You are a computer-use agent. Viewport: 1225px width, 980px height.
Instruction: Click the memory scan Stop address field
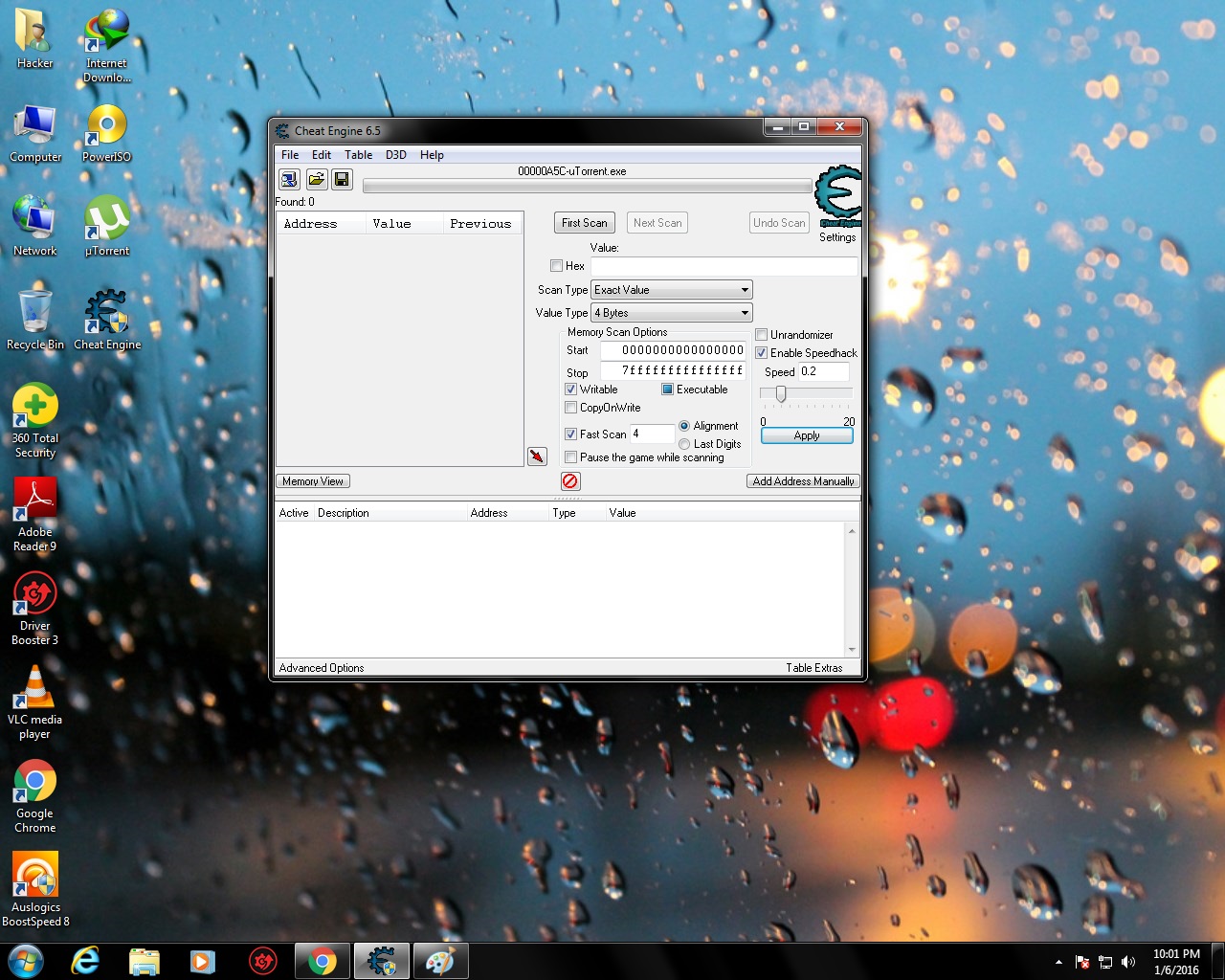(x=673, y=370)
